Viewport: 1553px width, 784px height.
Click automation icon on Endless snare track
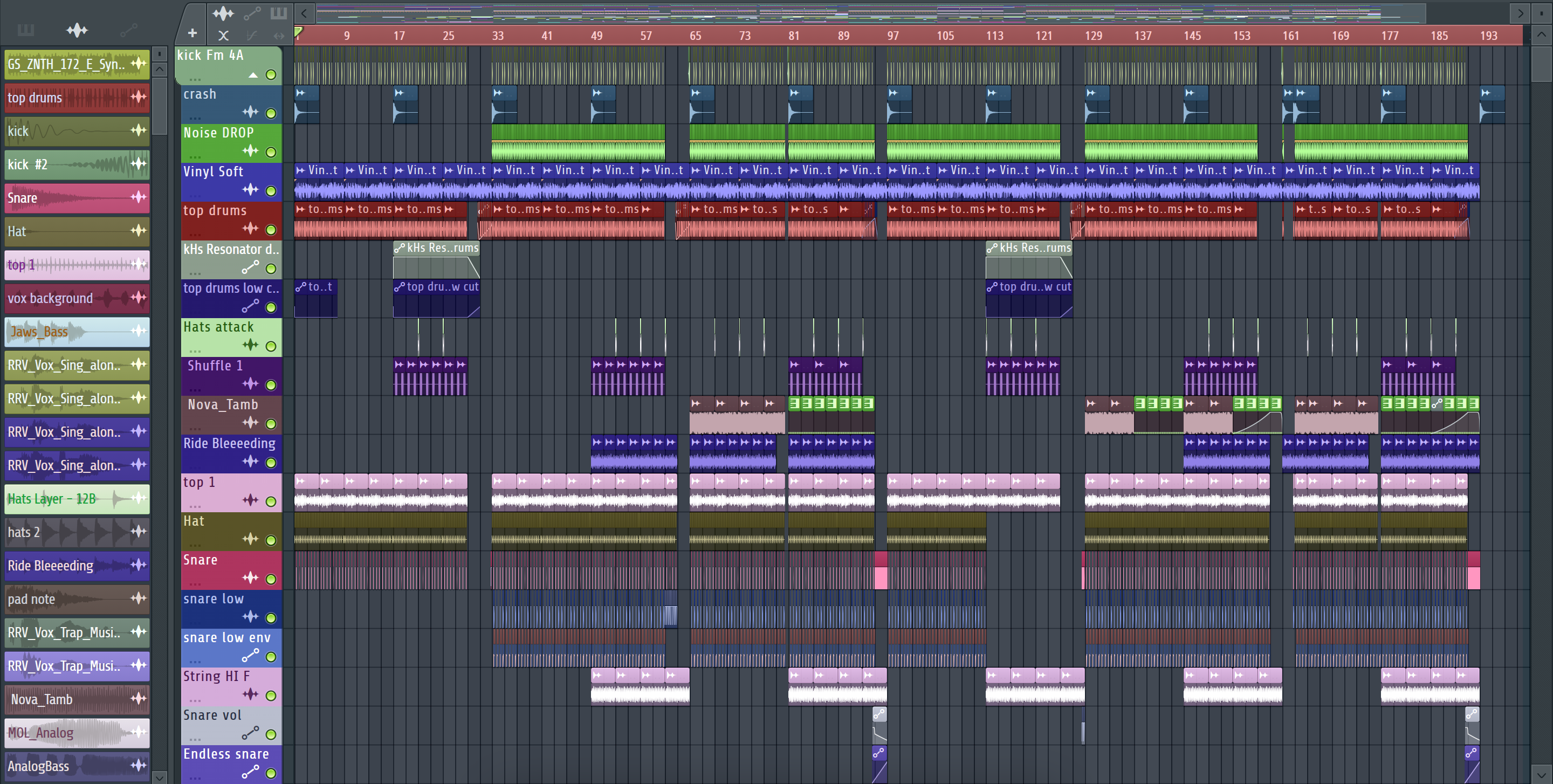250,772
